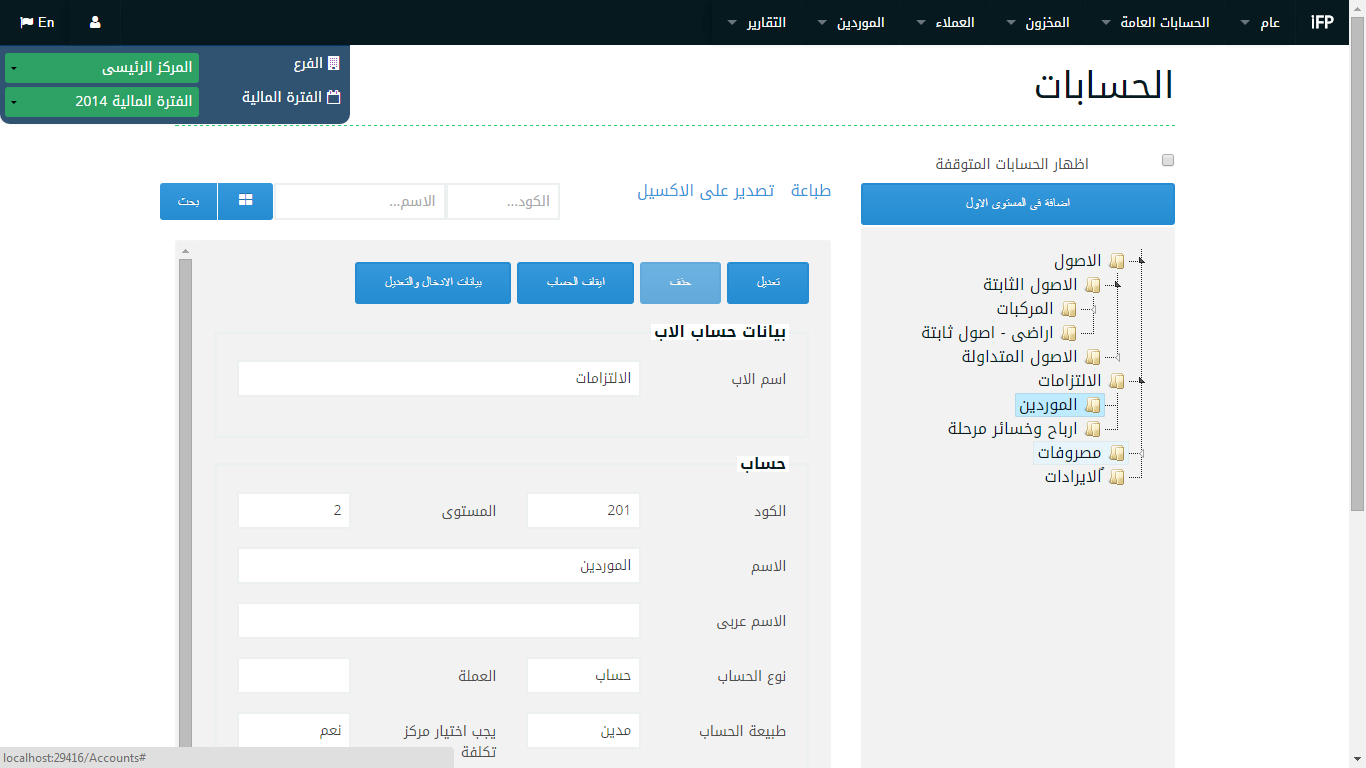Open the المخزون menu

(1039, 22)
